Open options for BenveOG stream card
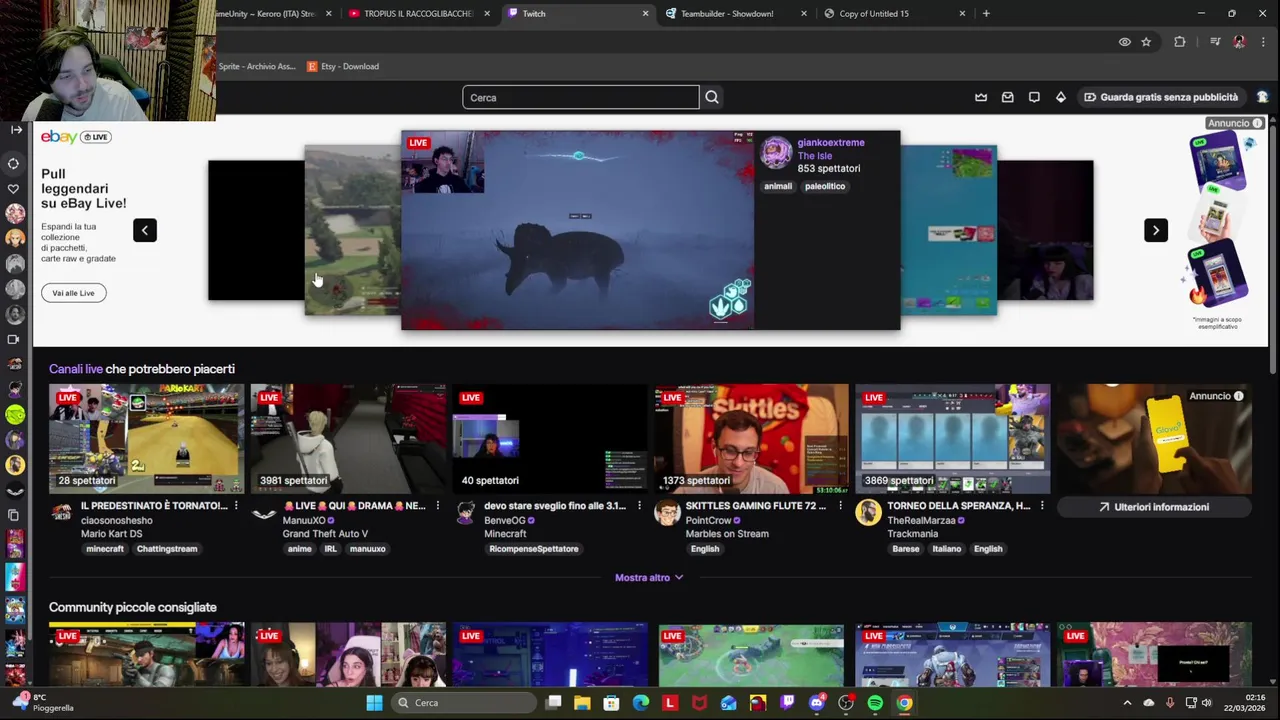The height and width of the screenshot is (720, 1280). (x=639, y=506)
